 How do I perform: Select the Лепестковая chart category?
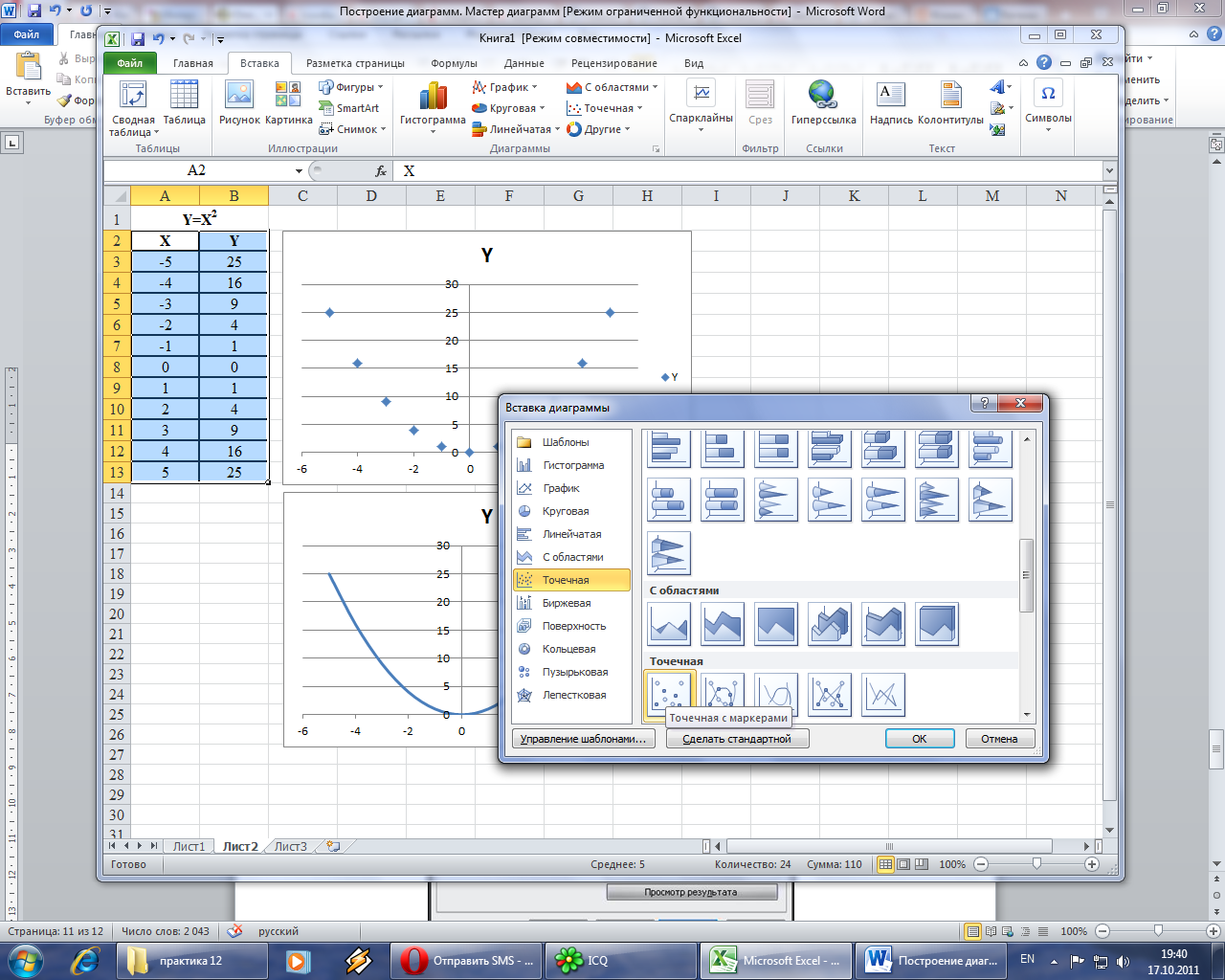point(572,695)
